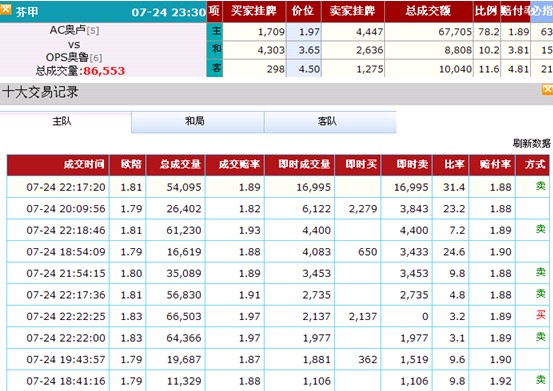553x391 pixels.
Task: Click the 和 row label cell
Action: pos(215,50)
